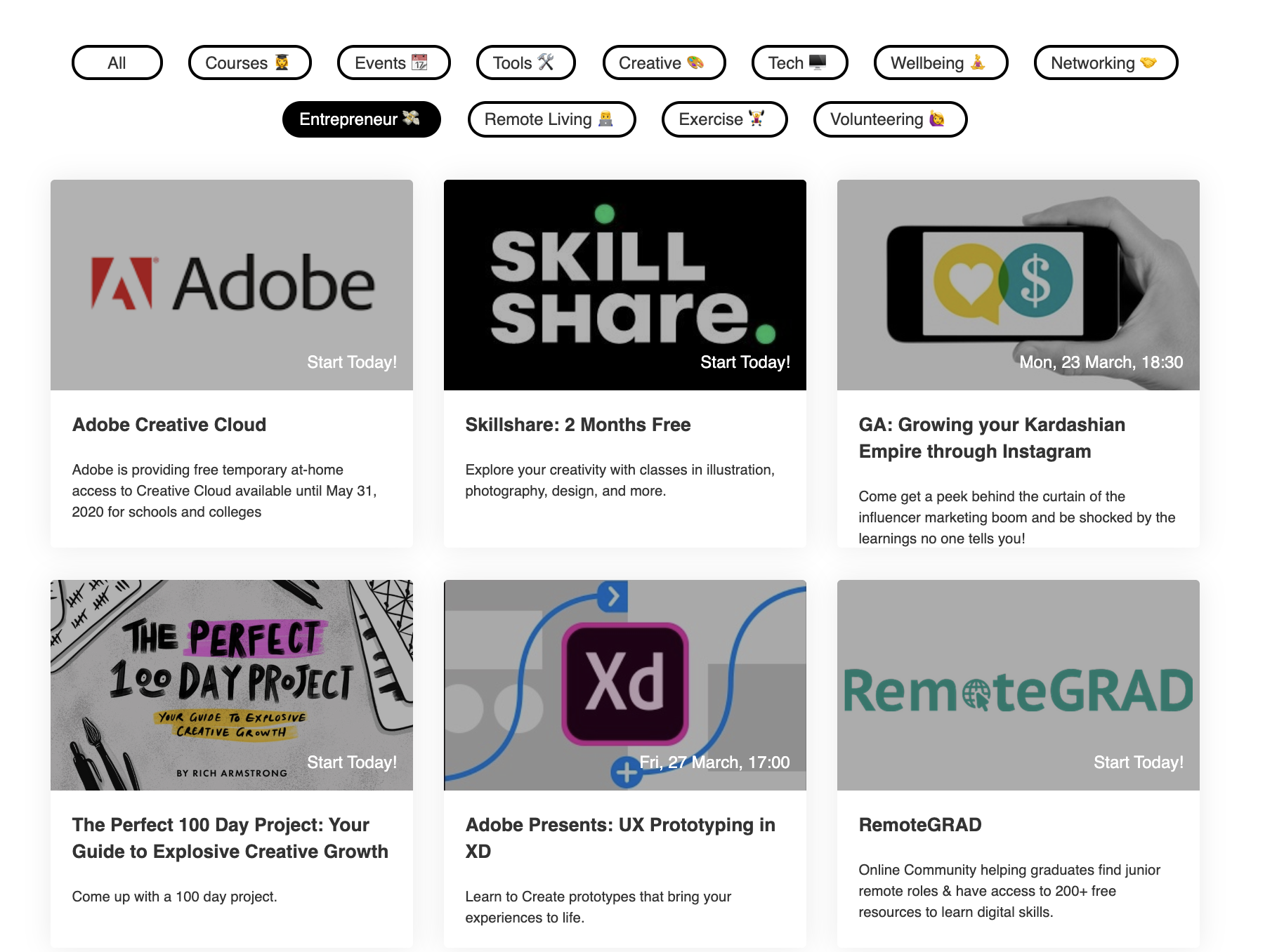1284x952 pixels.
Task: Open the Adobe logo thumbnail
Action: click(232, 284)
